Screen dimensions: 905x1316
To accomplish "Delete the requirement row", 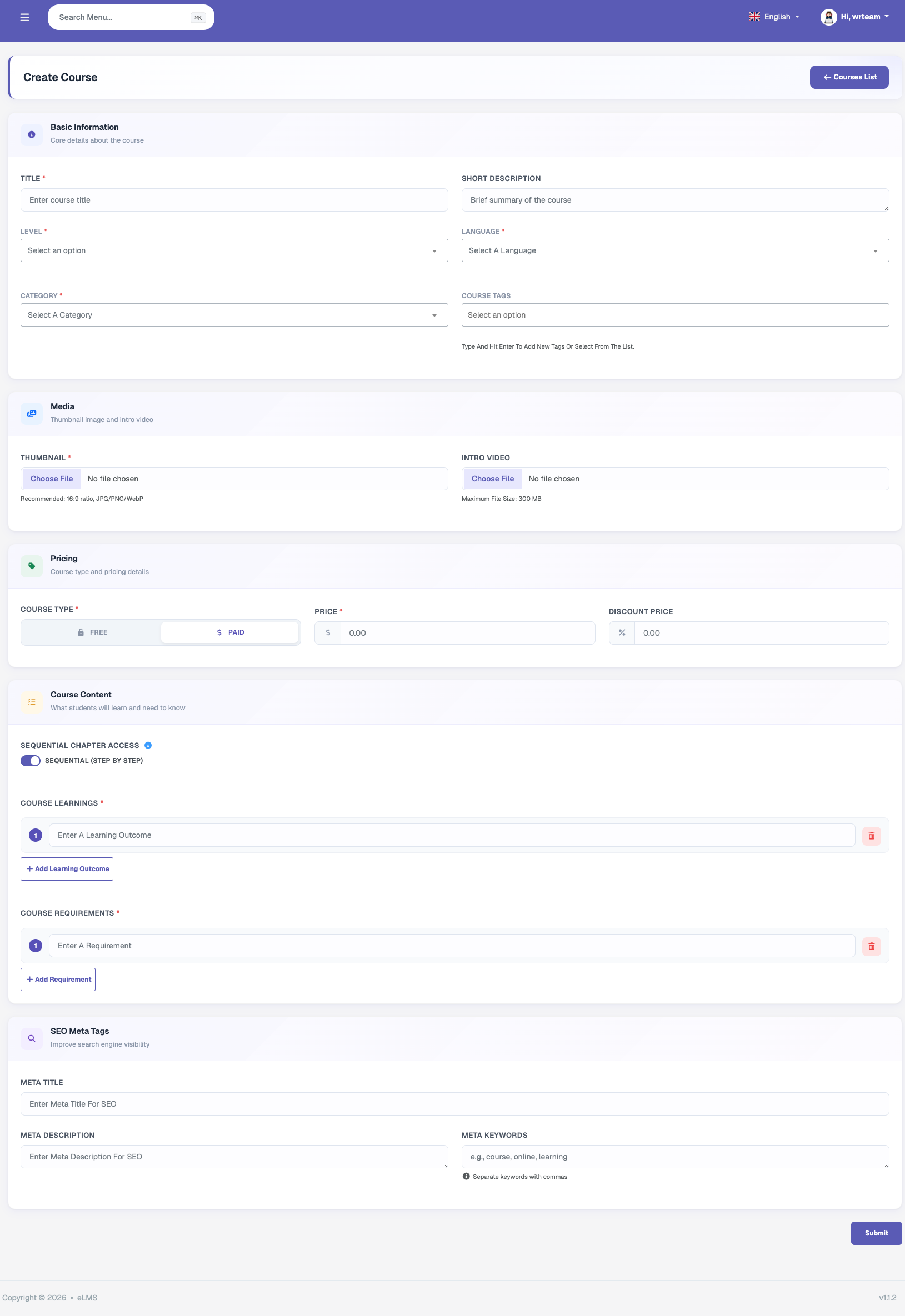I will pos(871,946).
